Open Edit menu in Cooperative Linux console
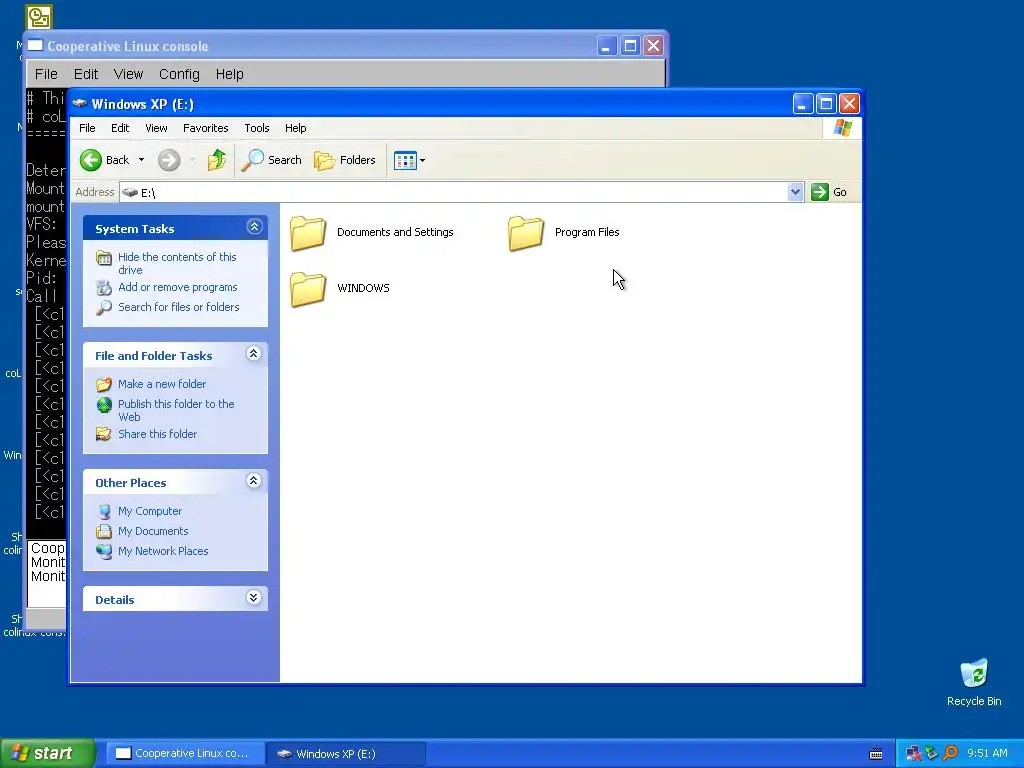The width and height of the screenshot is (1024, 768). tap(86, 74)
